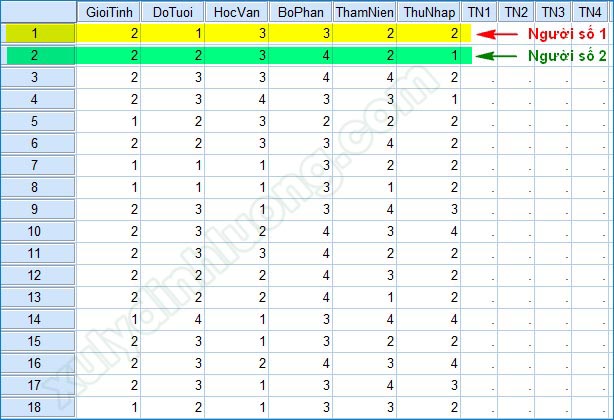Select the HocVan cell in row 4

(236, 99)
